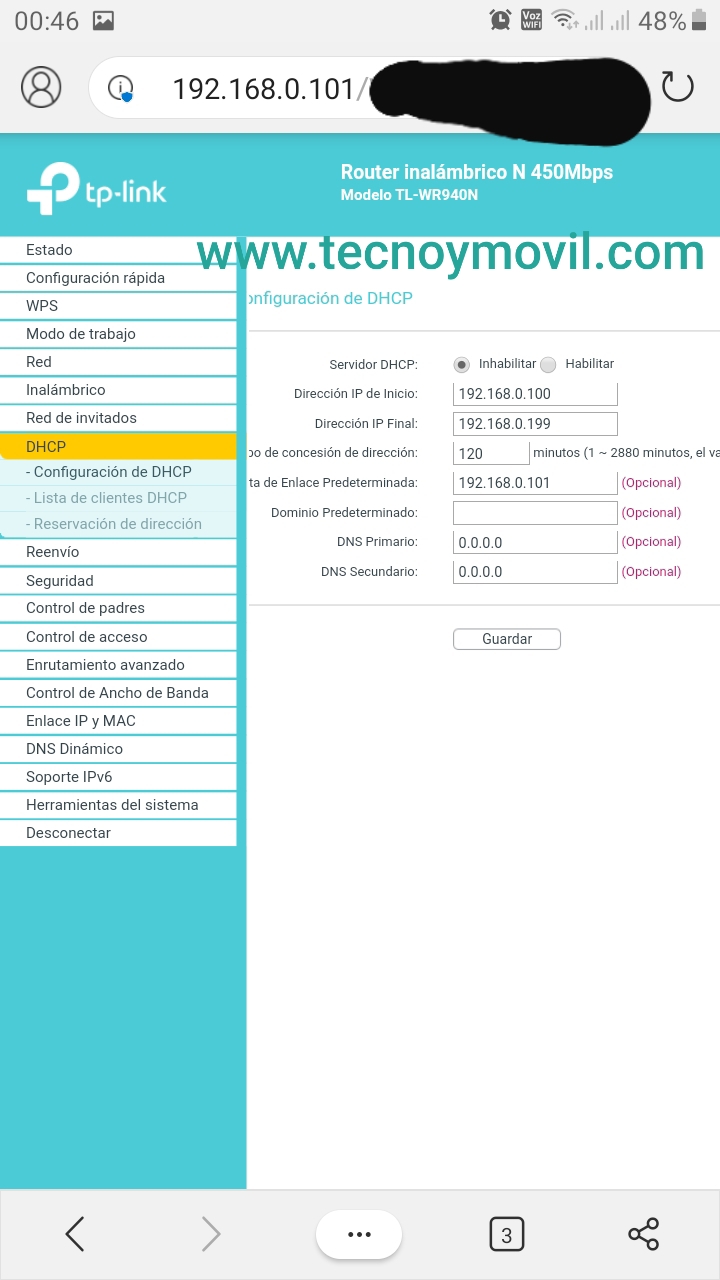Click the empty Dominio Predeterminado field
The width and height of the screenshot is (720, 1280).
(x=535, y=513)
